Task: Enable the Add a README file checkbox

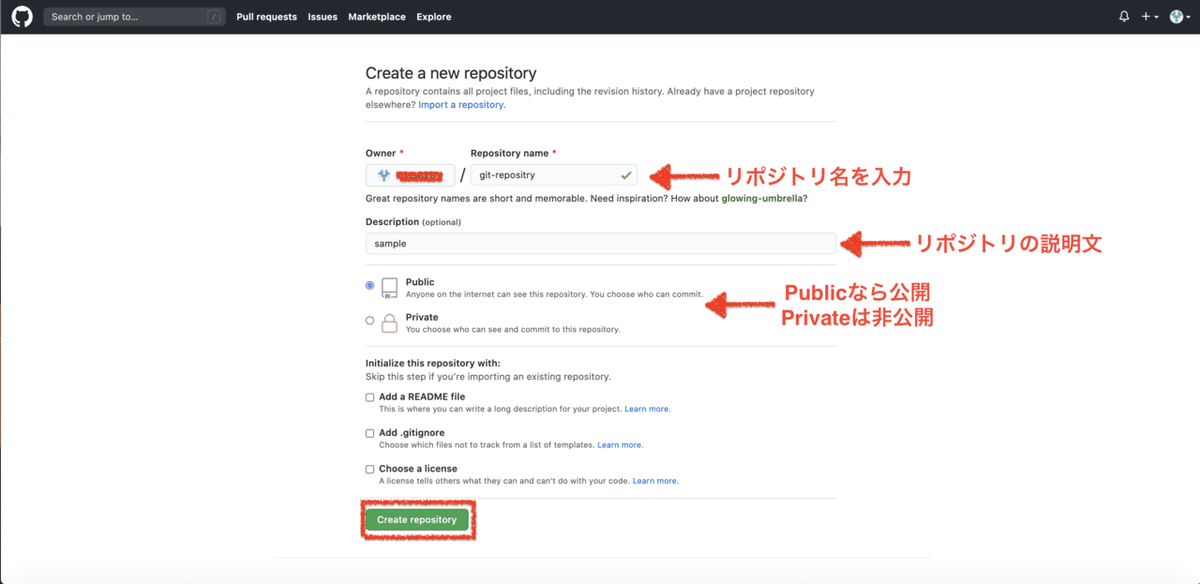Action: pyautogui.click(x=371, y=396)
